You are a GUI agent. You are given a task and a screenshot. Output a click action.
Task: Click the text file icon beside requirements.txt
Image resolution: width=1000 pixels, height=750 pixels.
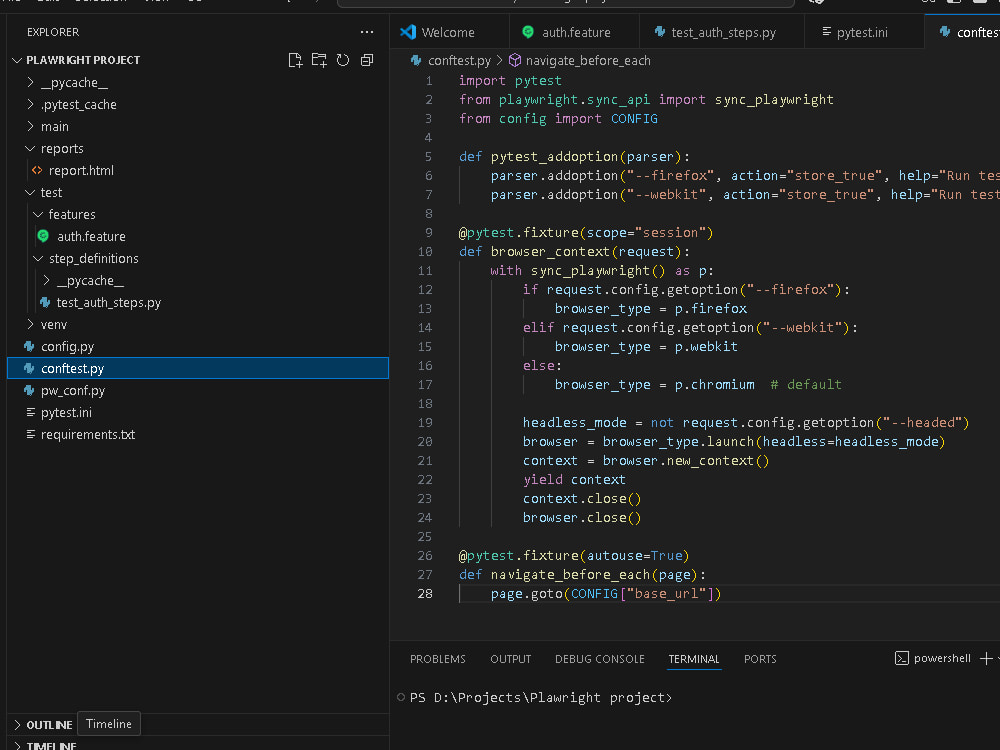tap(31, 434)
